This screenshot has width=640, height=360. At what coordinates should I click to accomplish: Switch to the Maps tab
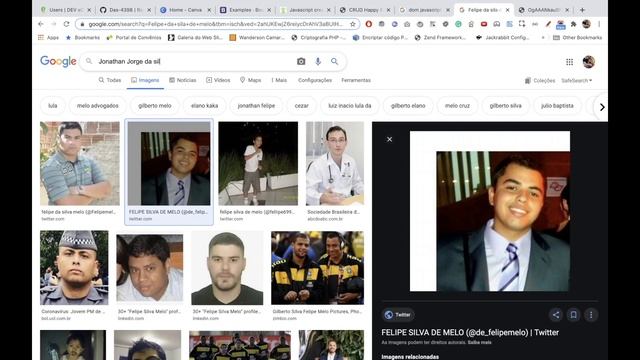(x=251, y=80)
